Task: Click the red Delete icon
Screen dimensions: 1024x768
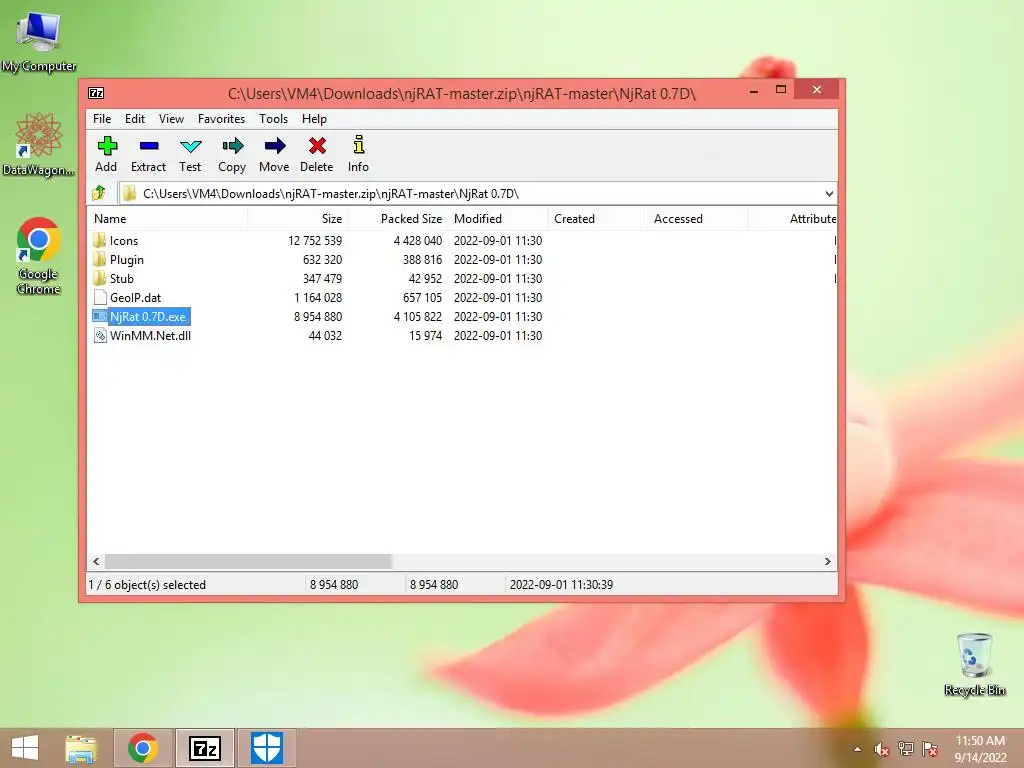Action: coord(317,145)
